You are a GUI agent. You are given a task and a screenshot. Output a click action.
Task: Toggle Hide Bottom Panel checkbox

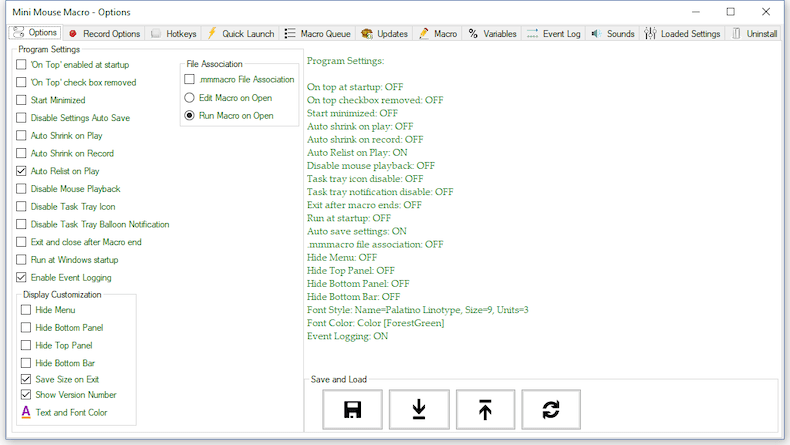26,328
